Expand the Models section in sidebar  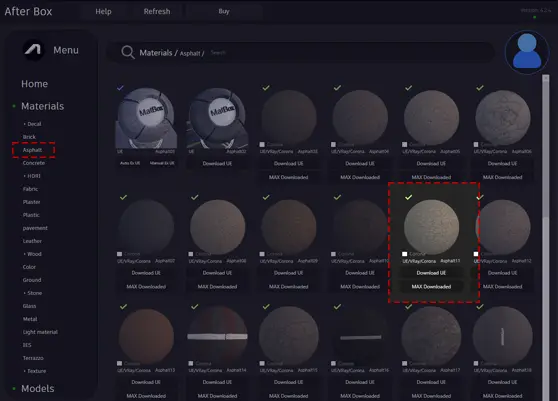pos(38,389)
